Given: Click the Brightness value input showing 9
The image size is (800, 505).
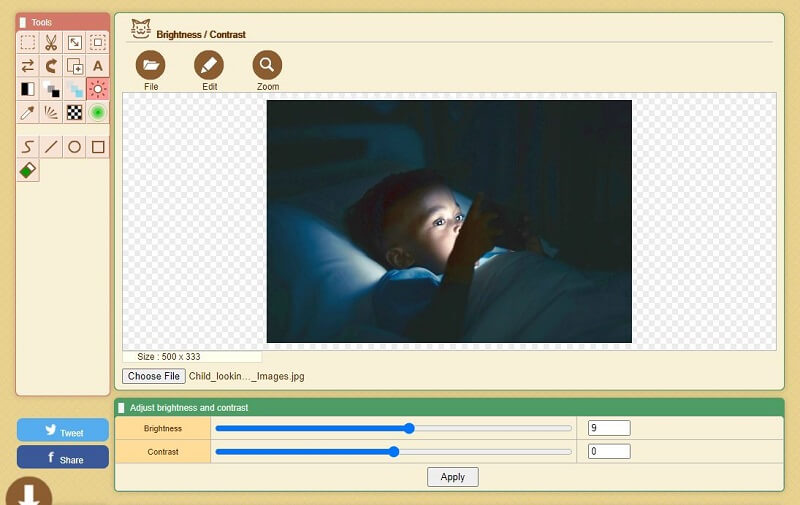Looking at the screenshot, I should click(609, 428).
